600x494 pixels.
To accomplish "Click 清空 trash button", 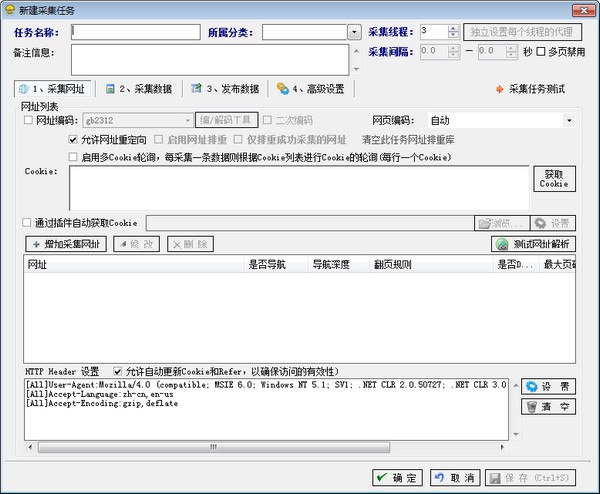I will (548, 407).
